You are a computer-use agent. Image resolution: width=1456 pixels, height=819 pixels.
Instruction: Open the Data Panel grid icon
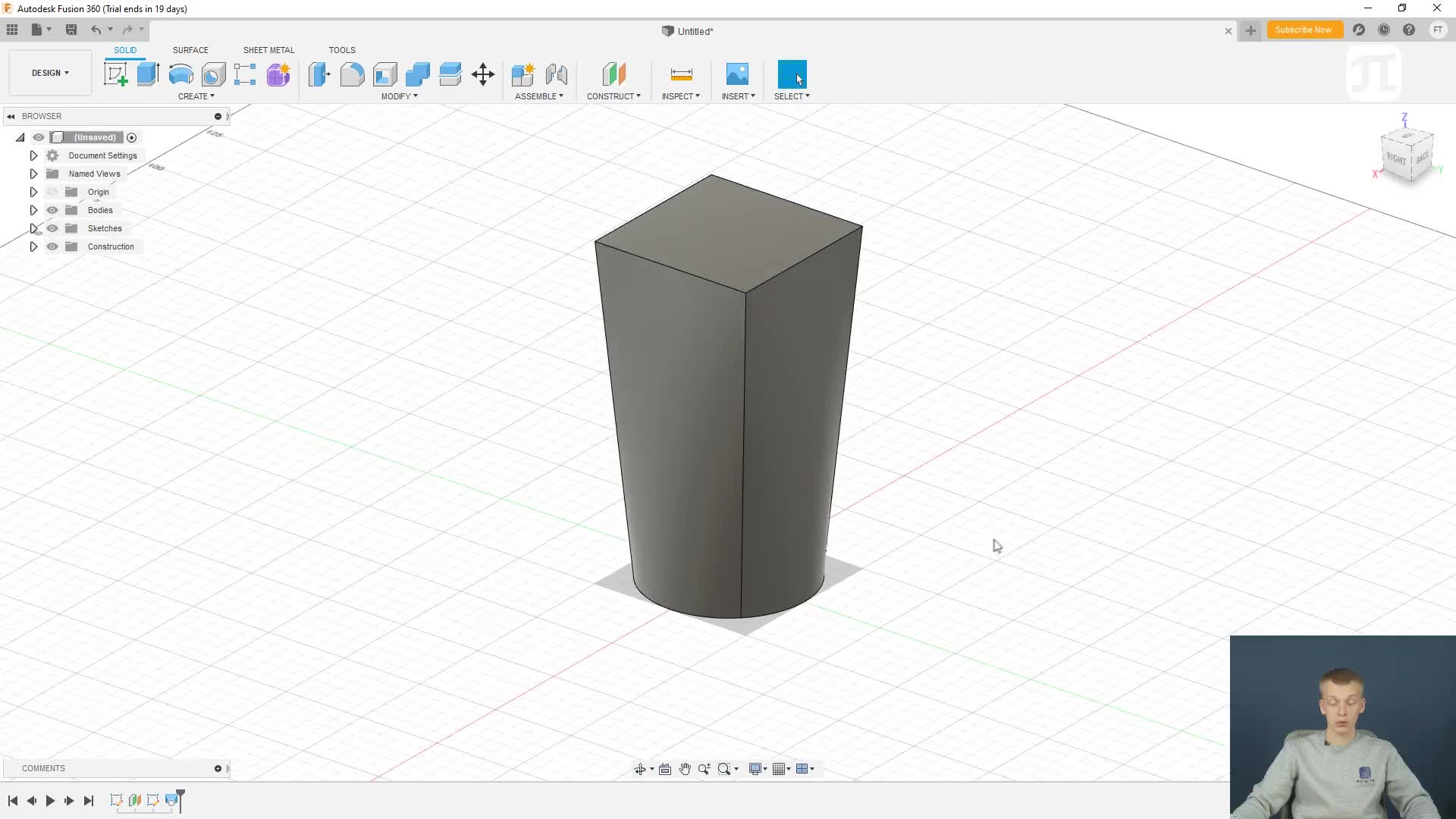[12, 30]
